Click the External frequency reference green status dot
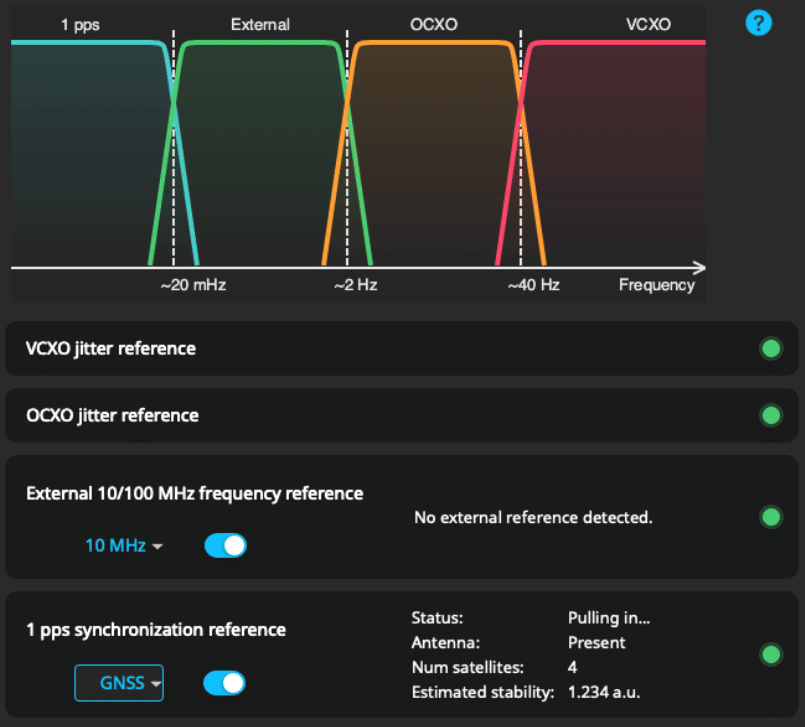 click(x=770, y=517)
